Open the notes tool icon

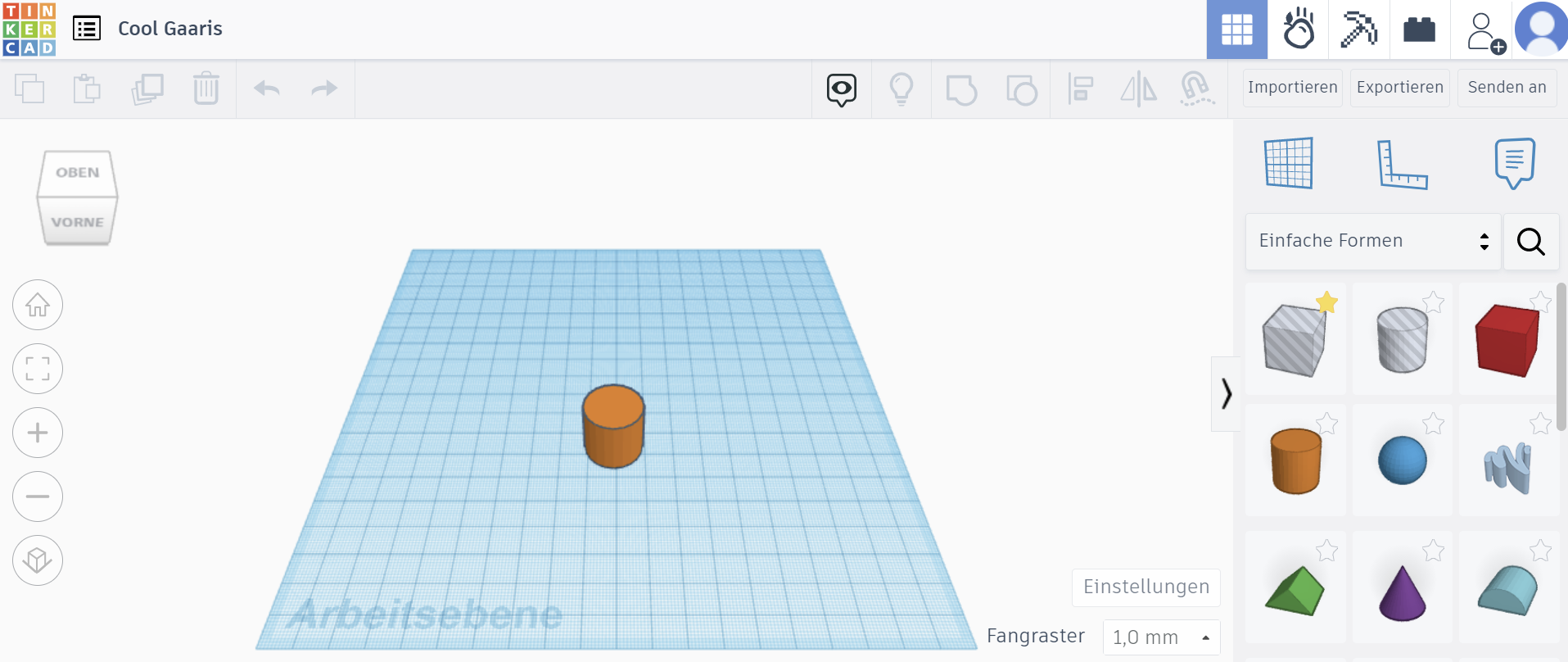pos(1514,163)
